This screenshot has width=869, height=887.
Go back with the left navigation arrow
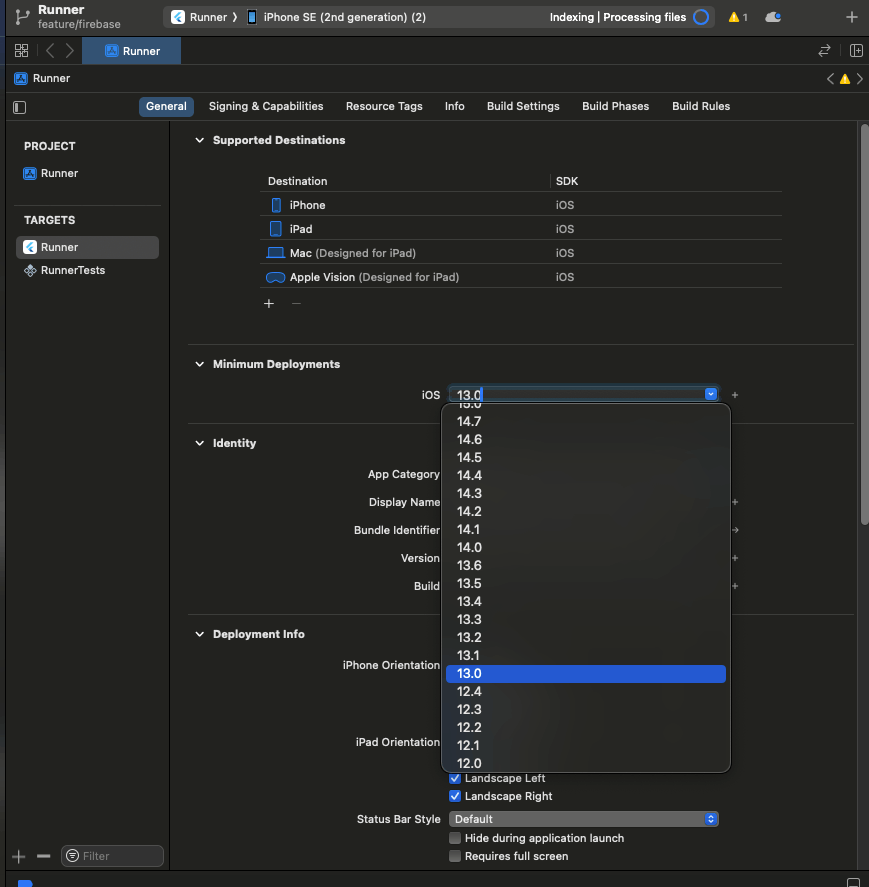[50, 51]
